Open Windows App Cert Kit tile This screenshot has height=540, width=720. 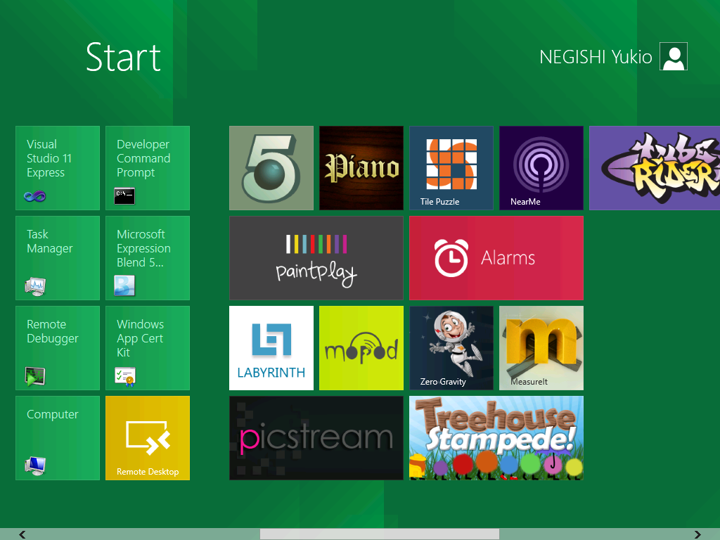tap(147, 348)
